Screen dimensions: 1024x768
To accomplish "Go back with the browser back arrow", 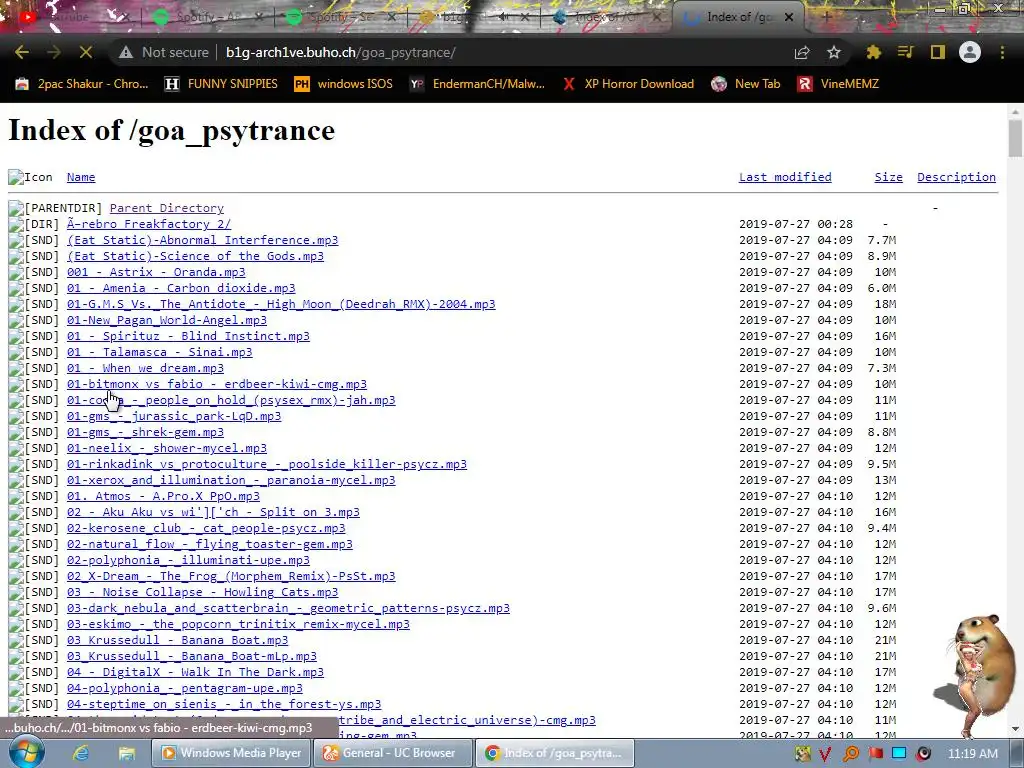I will pyautogui.click(x=22, y=52).
